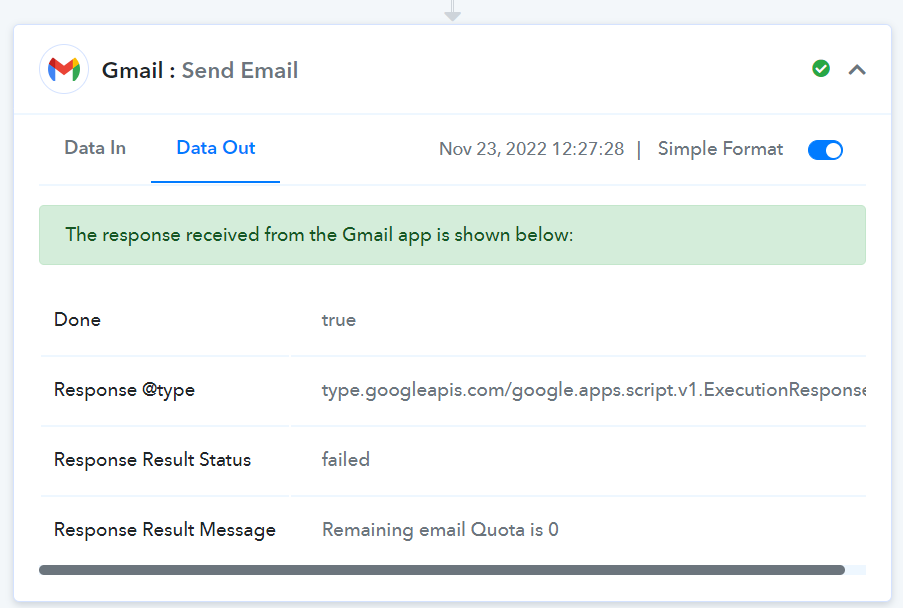This screenshot has height=608, width=903.
Task: Click the green success checkmark icon
Action: [x=821, y=69]
